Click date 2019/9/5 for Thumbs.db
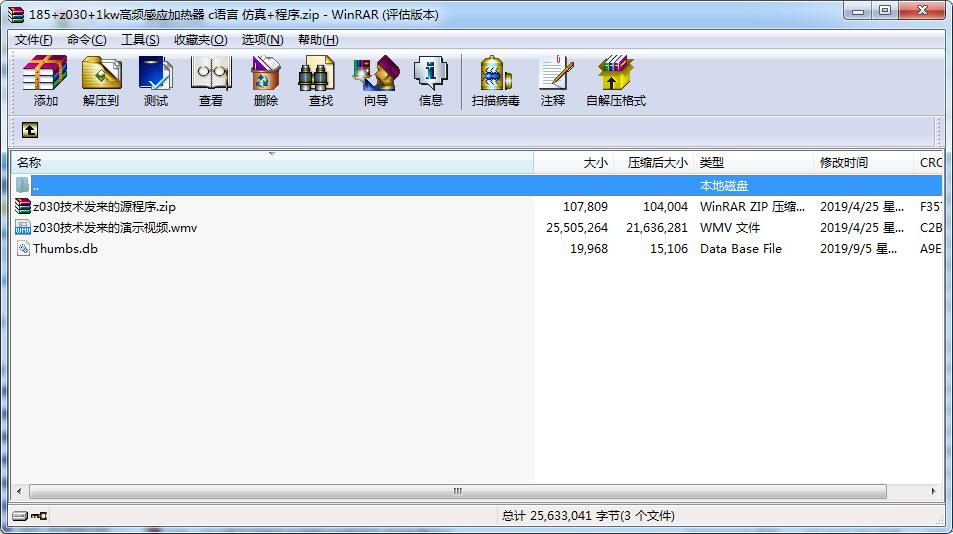 pos(858,248)
